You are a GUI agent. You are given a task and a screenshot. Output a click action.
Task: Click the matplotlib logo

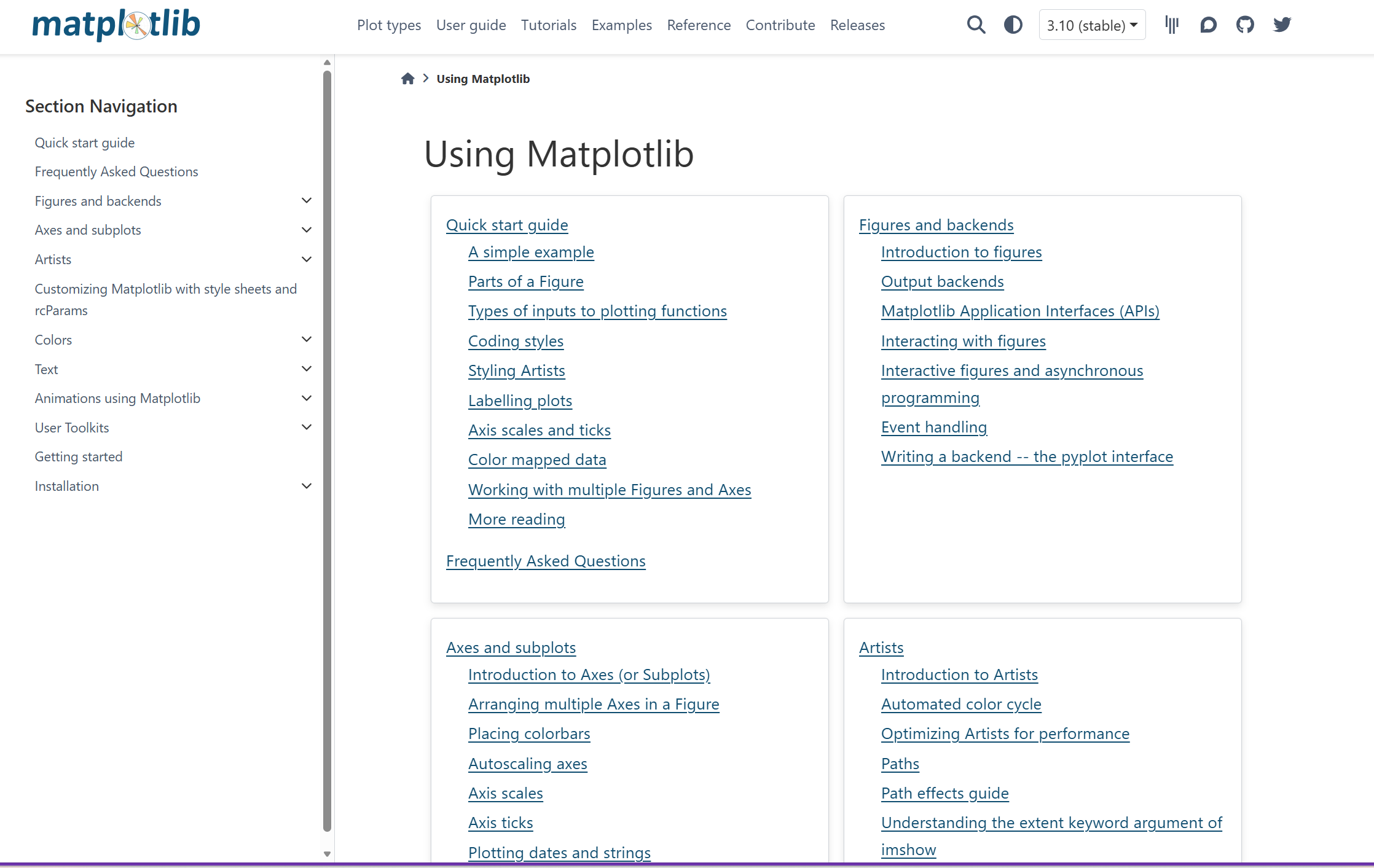[116, 25]
